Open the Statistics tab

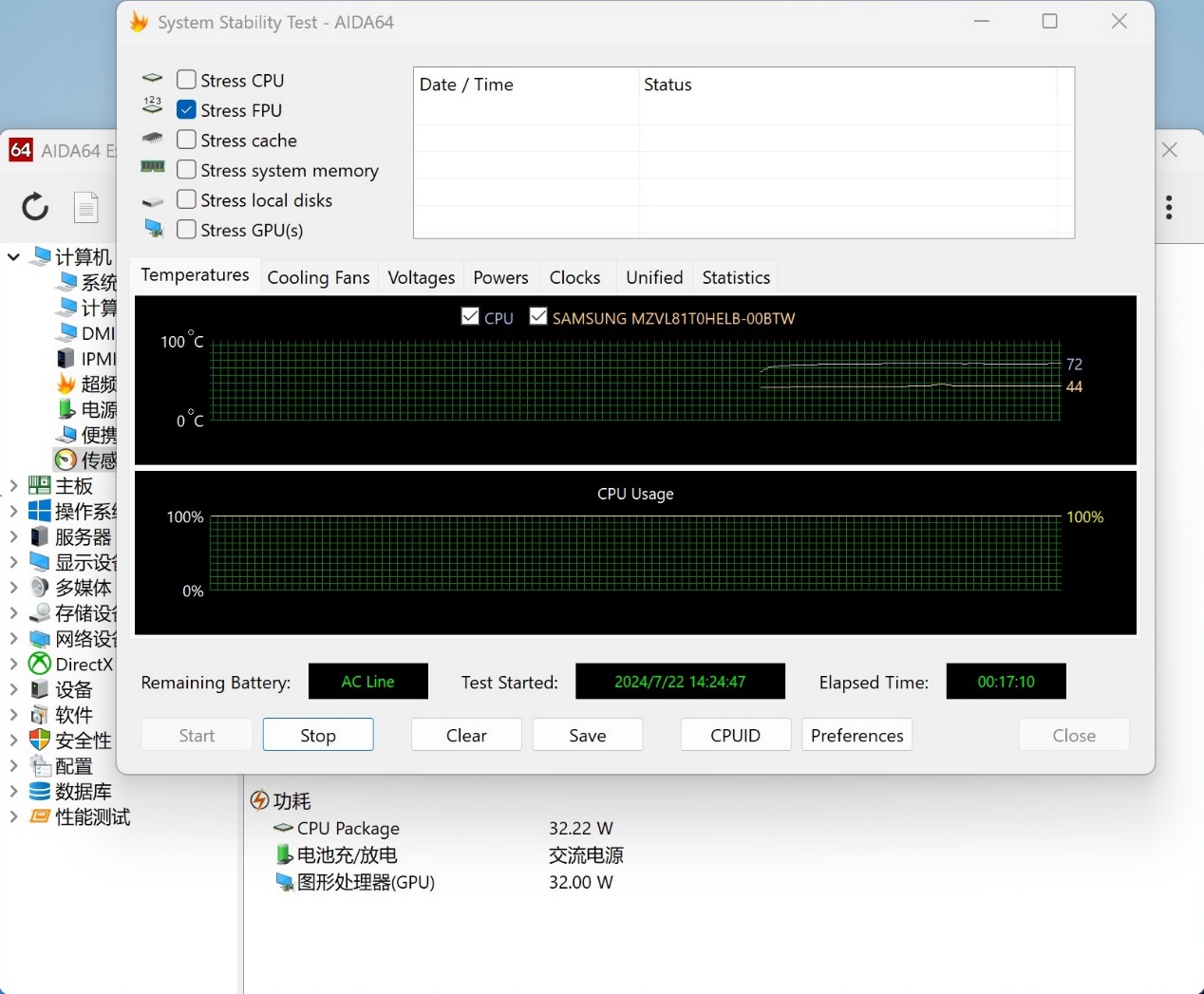[x=736, y=277]
